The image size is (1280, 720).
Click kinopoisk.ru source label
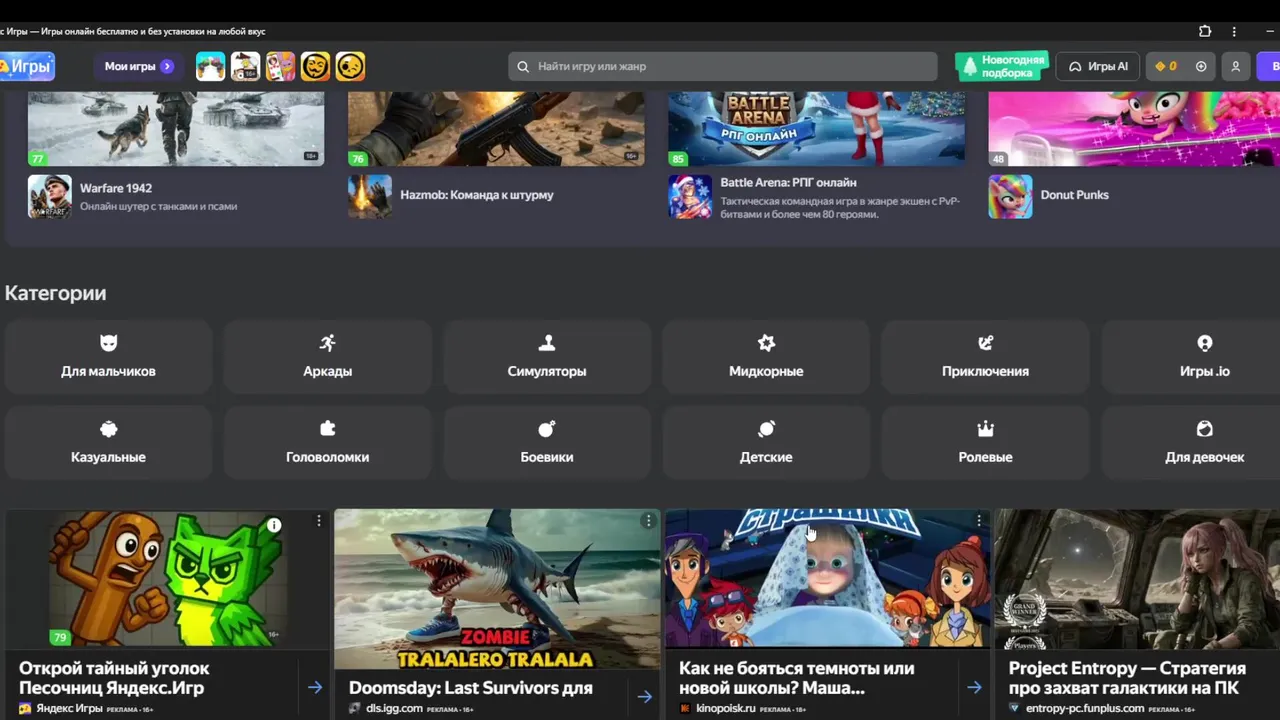(725, 708)
